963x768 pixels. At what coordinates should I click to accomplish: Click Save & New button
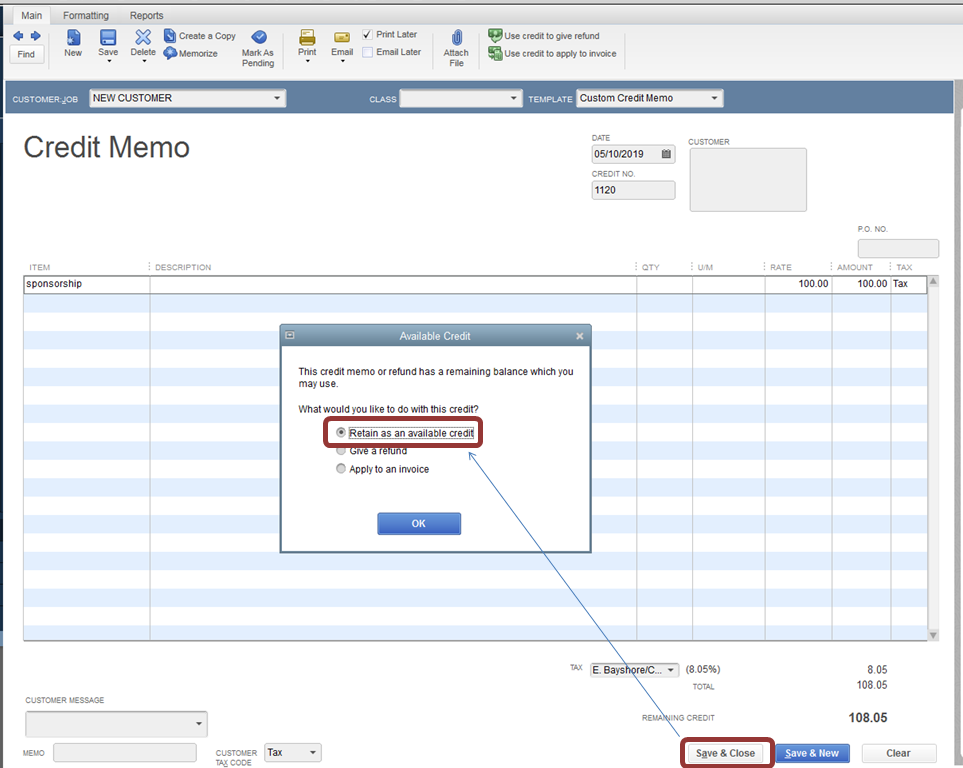(x=812, y=753)
